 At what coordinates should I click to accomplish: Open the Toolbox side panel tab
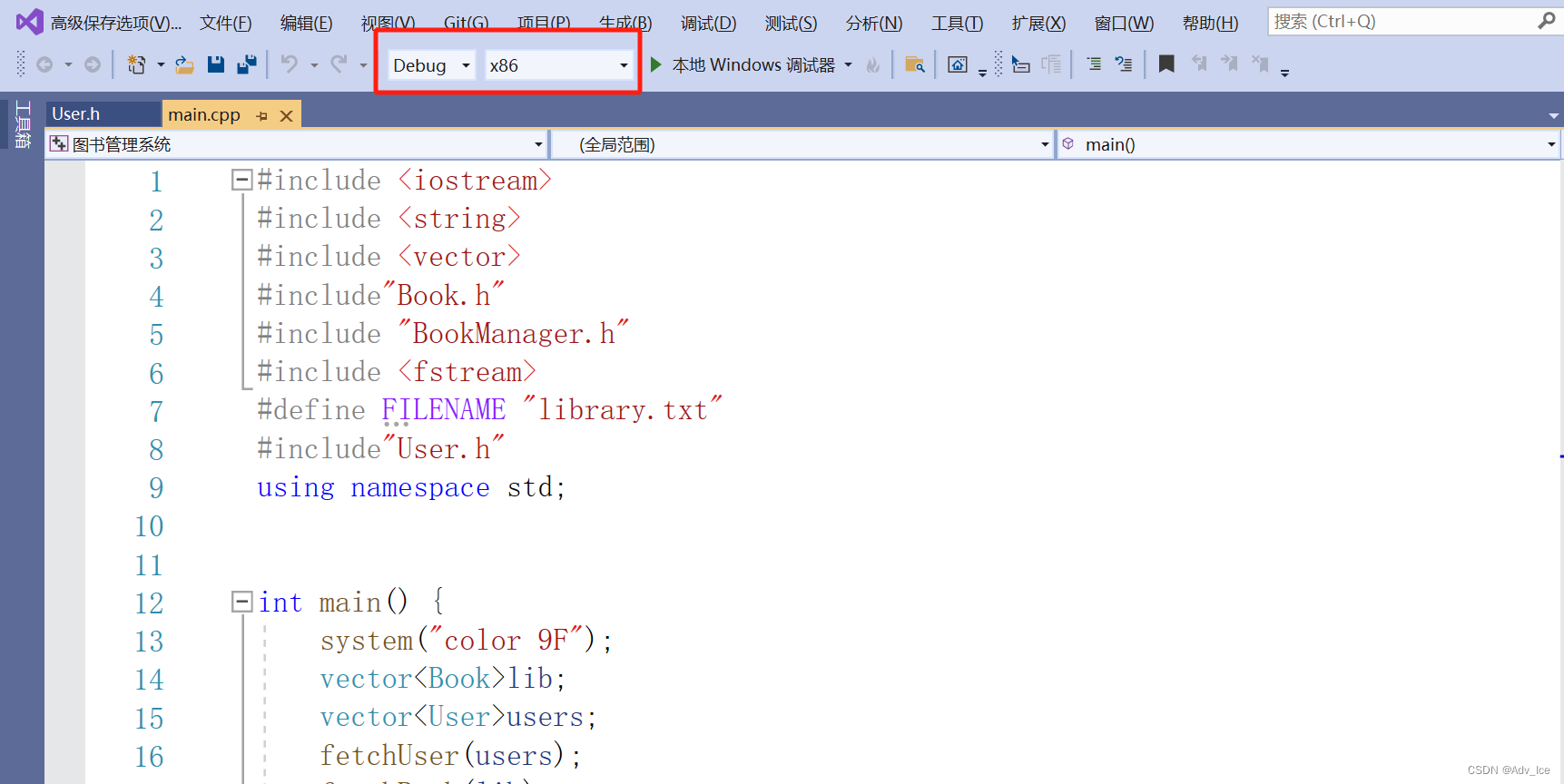tap(23, 124)
